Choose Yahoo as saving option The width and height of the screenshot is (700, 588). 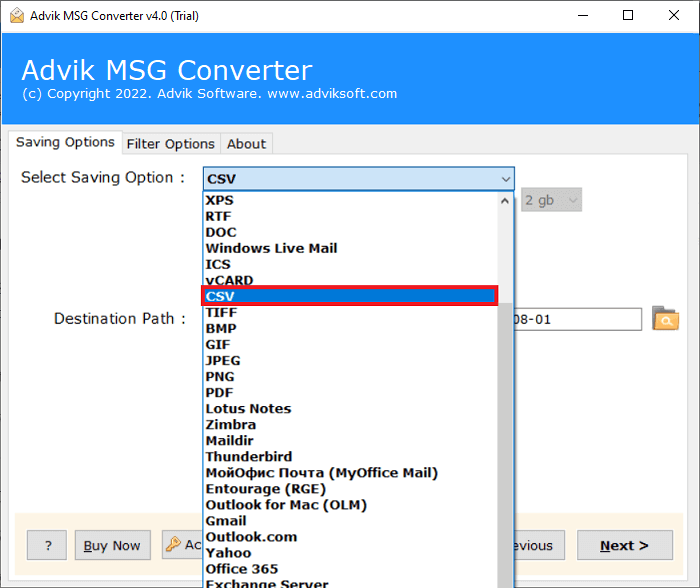point(351,553)
